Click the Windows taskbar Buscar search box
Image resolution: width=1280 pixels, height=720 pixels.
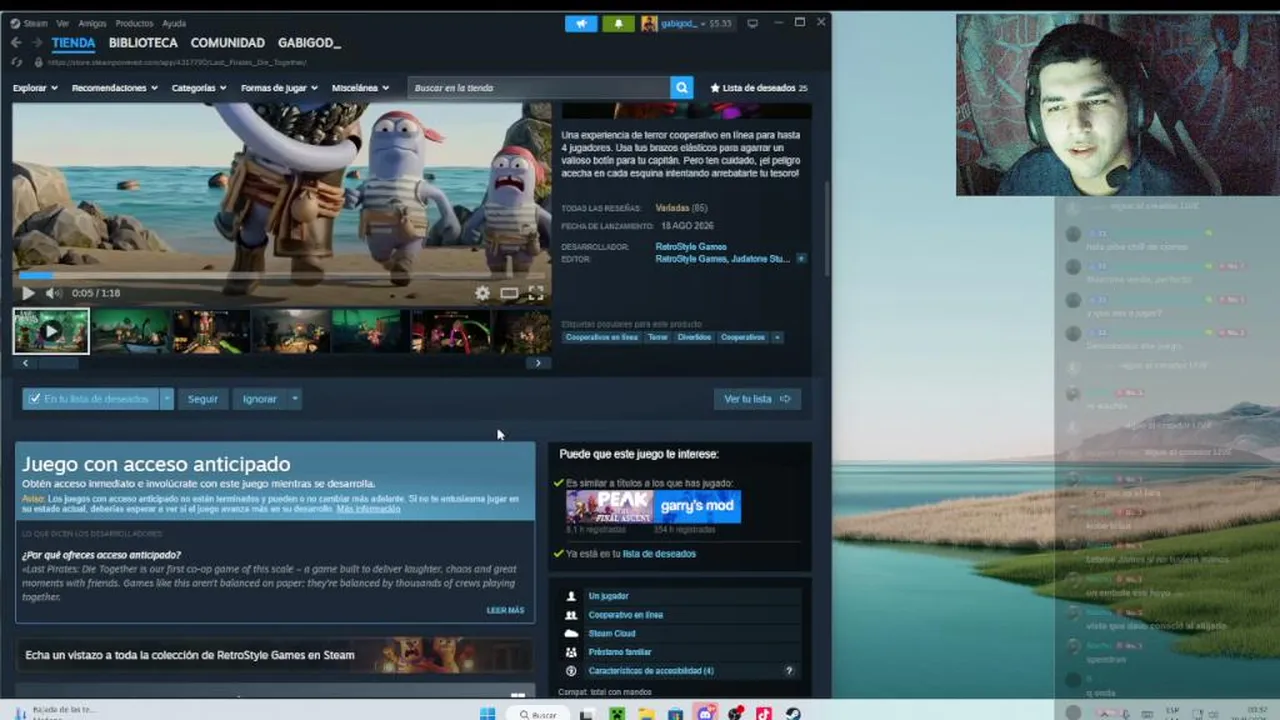coord(538,714)
